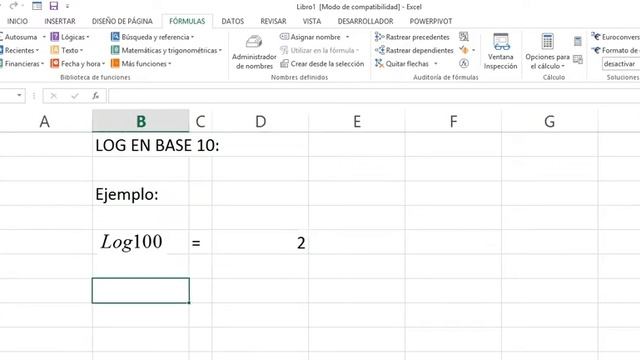Viewport: 640px width, 360px height.
Task: Open the Texto functions menu
Action: click(67, 50)
